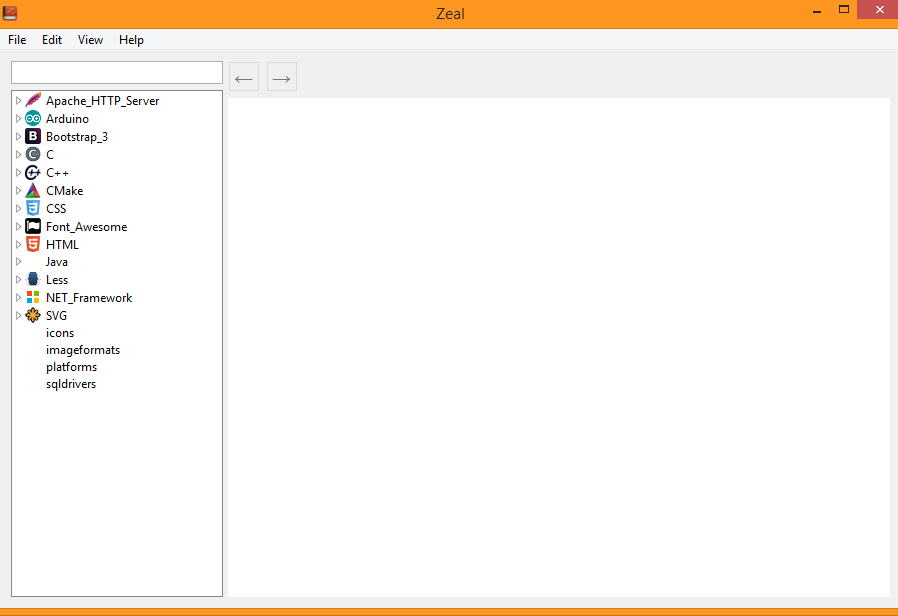898x616 pixels.
Task: Click the Font Awesome flag icon
Action: pos(33,226)
